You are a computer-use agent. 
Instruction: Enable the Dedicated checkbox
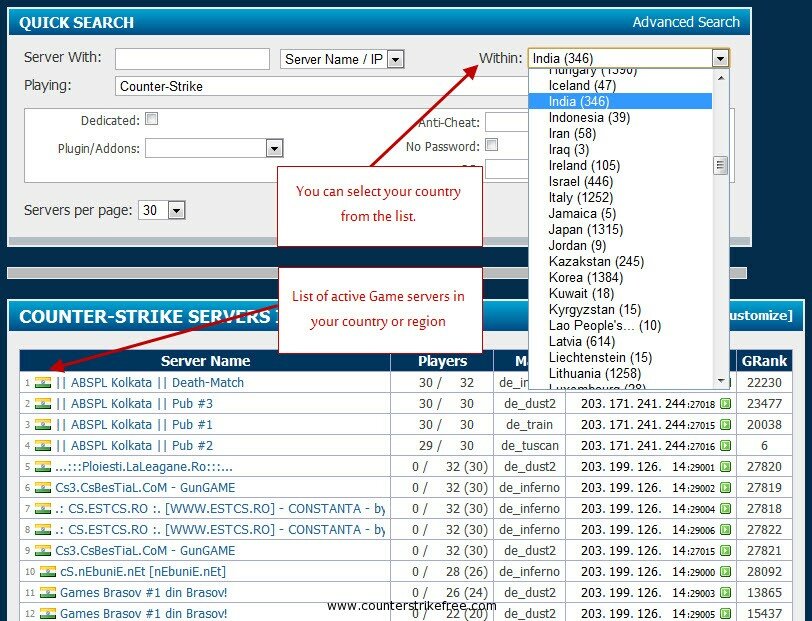coord(152,119)
